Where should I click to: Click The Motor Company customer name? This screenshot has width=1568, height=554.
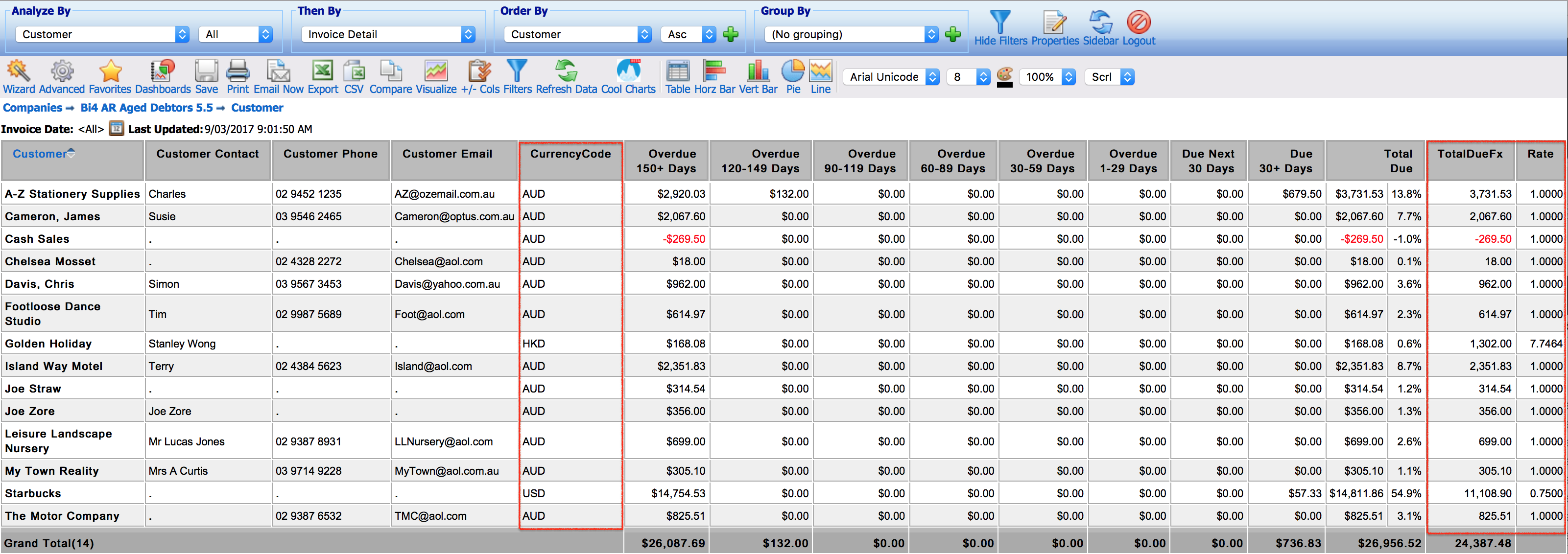[62, 516]
